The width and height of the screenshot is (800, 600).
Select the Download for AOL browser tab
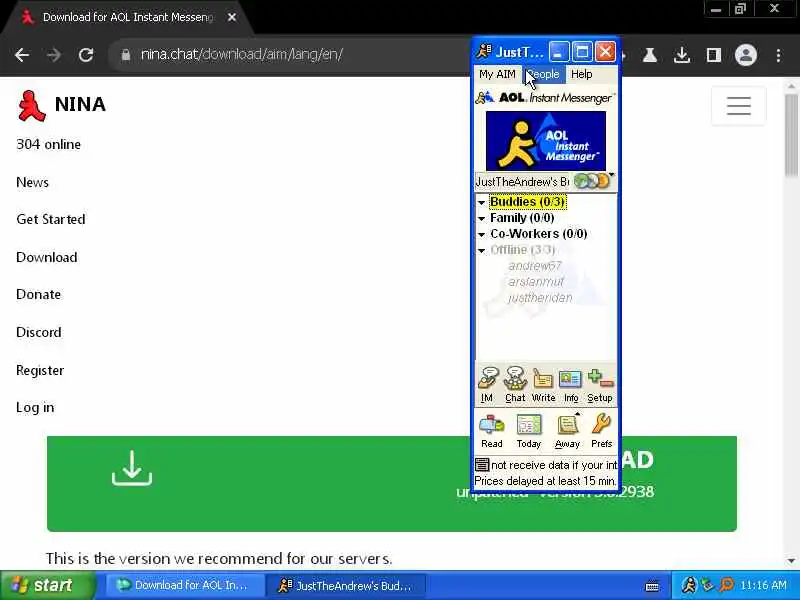point(128,17)
